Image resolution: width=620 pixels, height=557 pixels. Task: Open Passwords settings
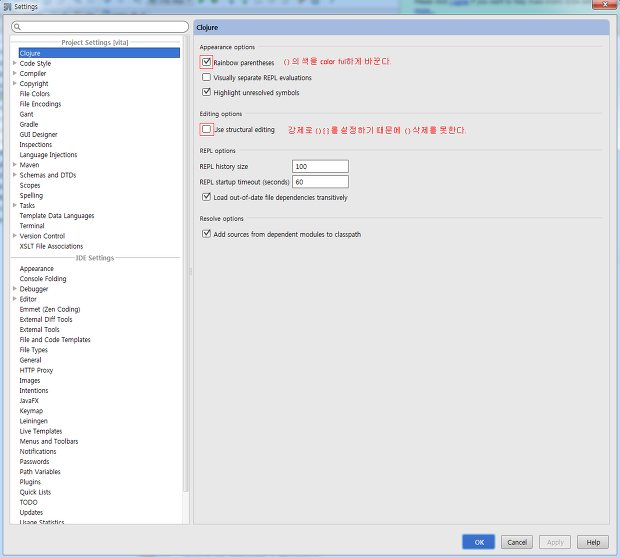34,462
